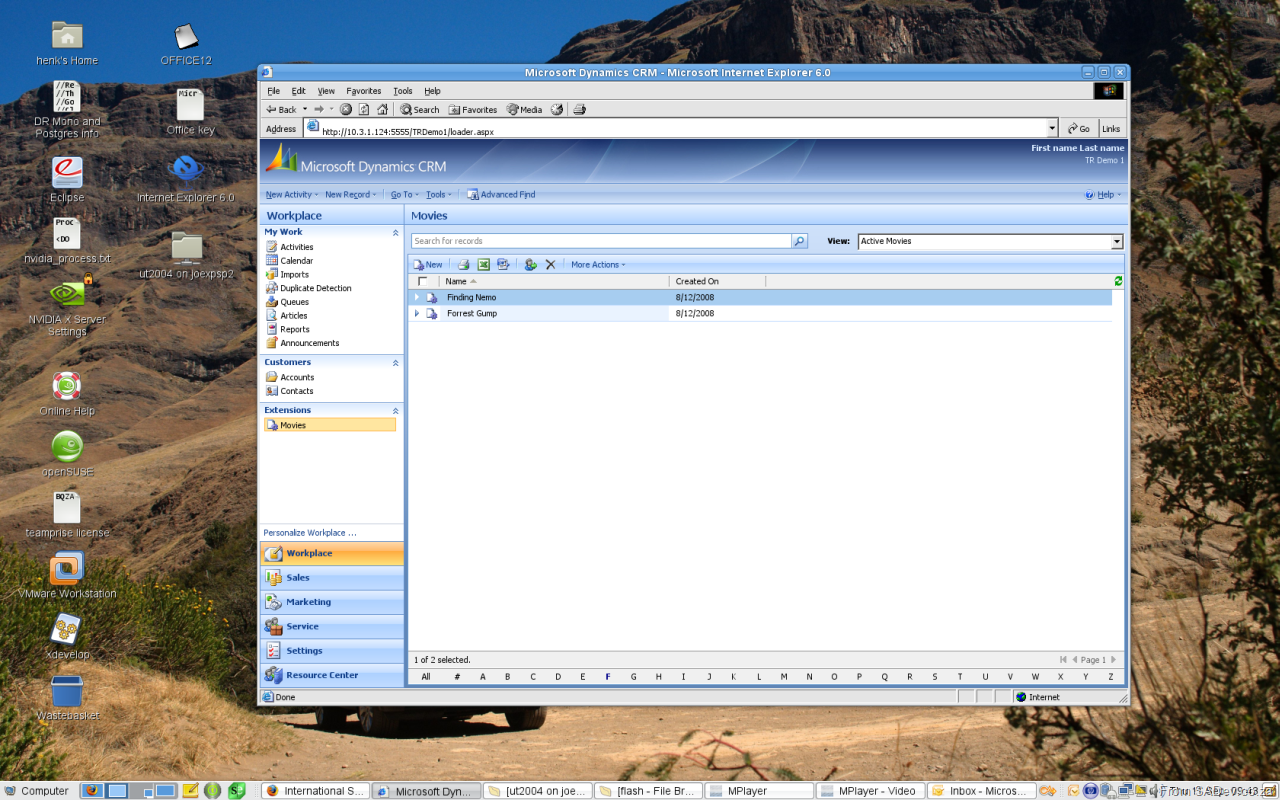Open the IE File menu

point(273,91)
